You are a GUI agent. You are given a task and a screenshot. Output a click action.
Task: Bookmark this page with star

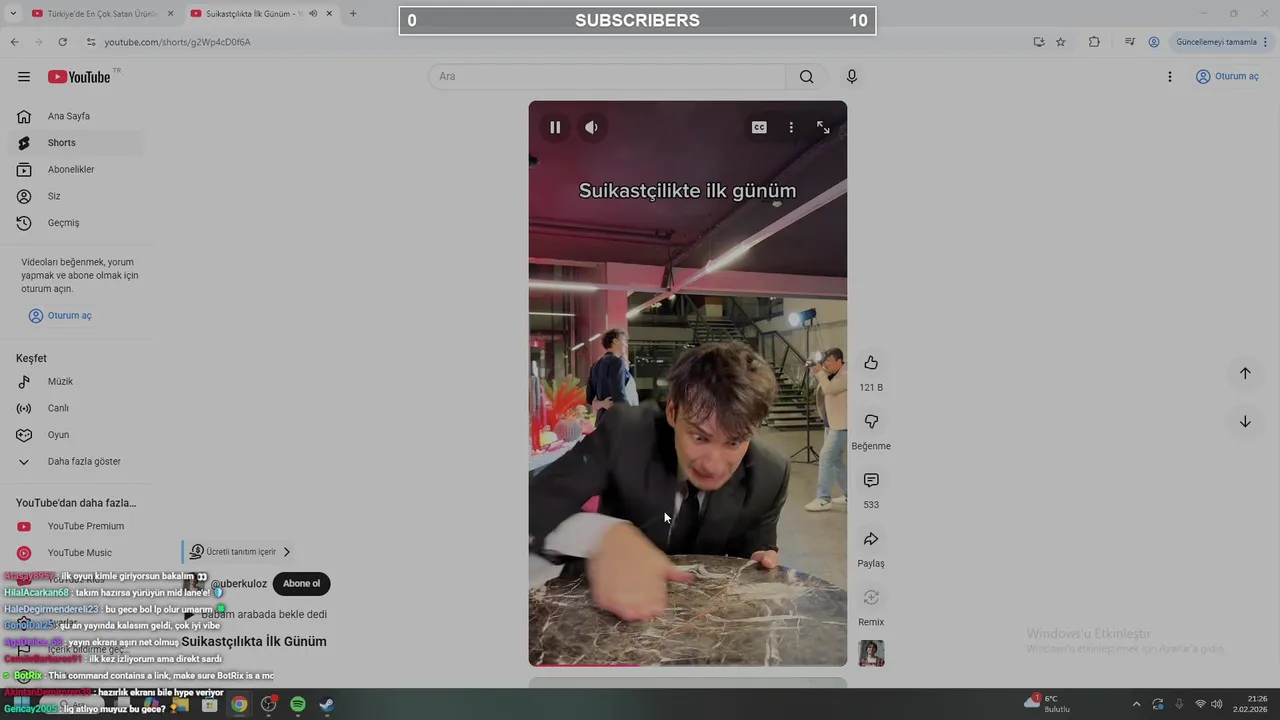(x=1061, y=42)
